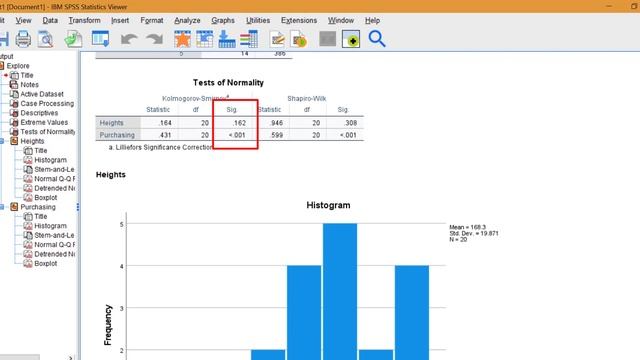The height and width of the screenshot is (360, 640).
Task: Click the Undo arrow icon
Action: (129, 39)
